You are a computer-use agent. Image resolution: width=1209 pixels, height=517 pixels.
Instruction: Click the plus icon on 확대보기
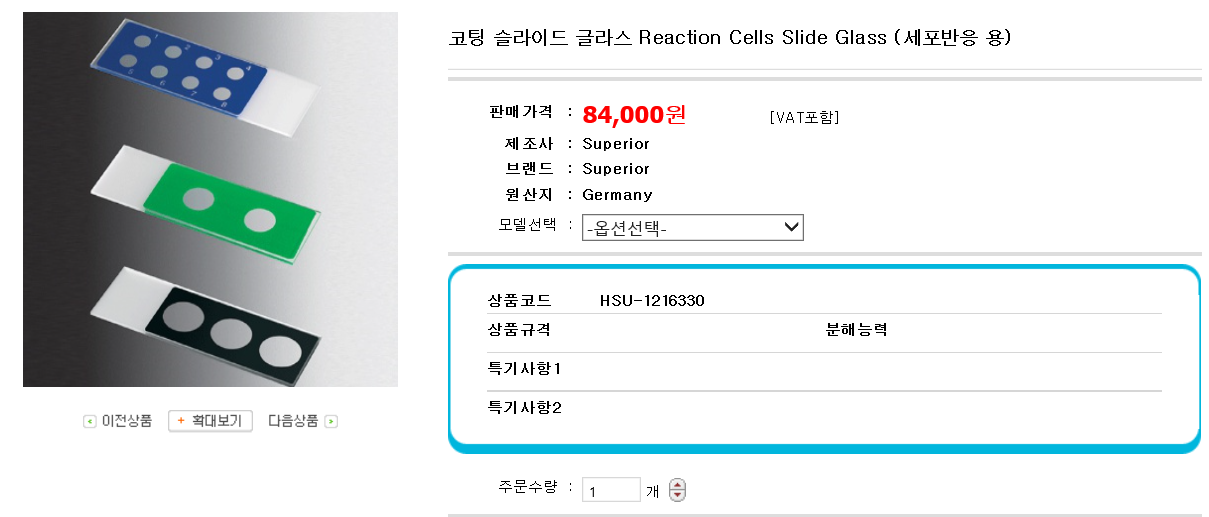pyautogui.click(x=181, y=421)
